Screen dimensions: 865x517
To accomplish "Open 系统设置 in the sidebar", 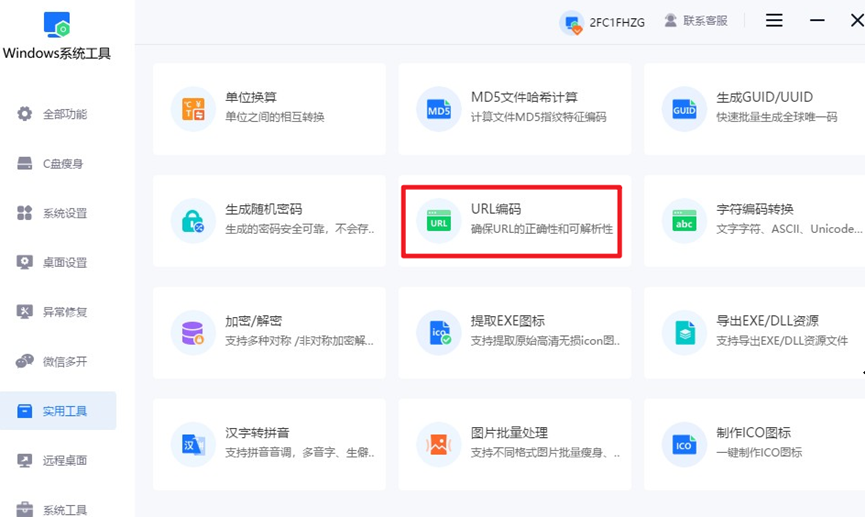I will [x=64, y=213].
